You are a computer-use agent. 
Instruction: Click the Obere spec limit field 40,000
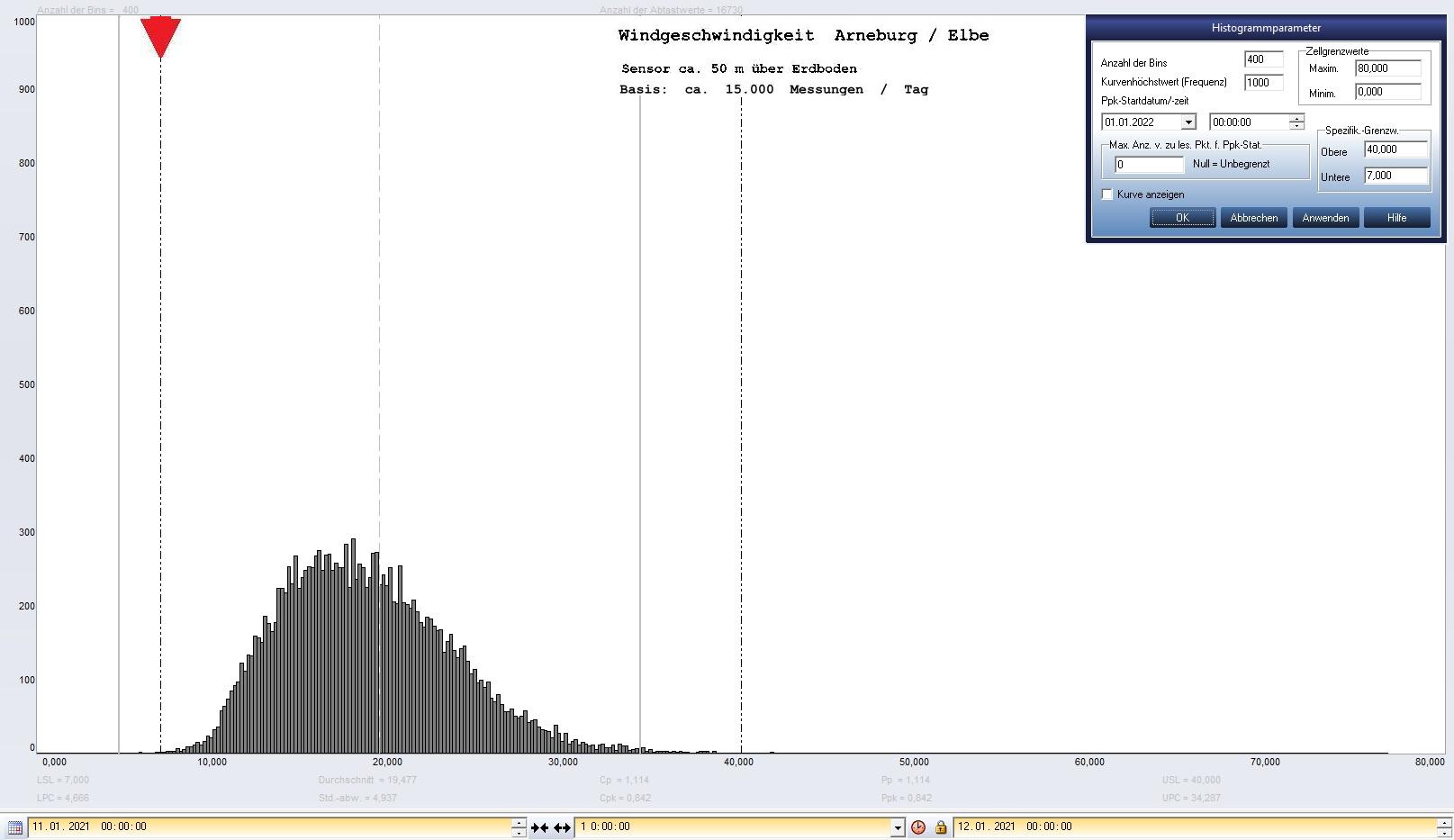[1395, 150]
